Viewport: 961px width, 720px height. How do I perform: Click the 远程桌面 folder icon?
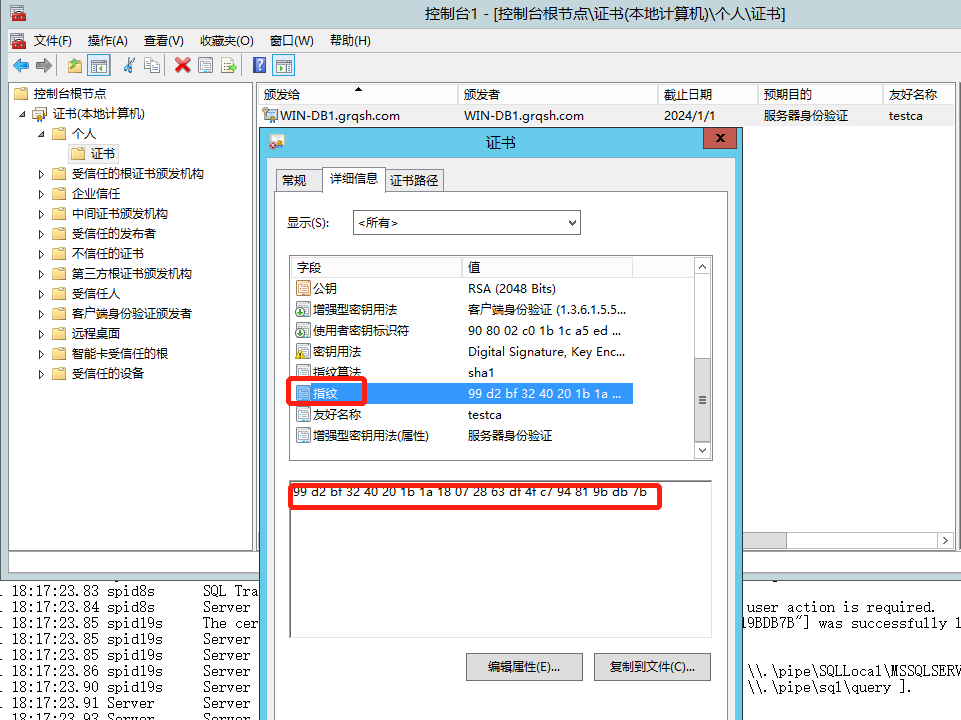59,334
